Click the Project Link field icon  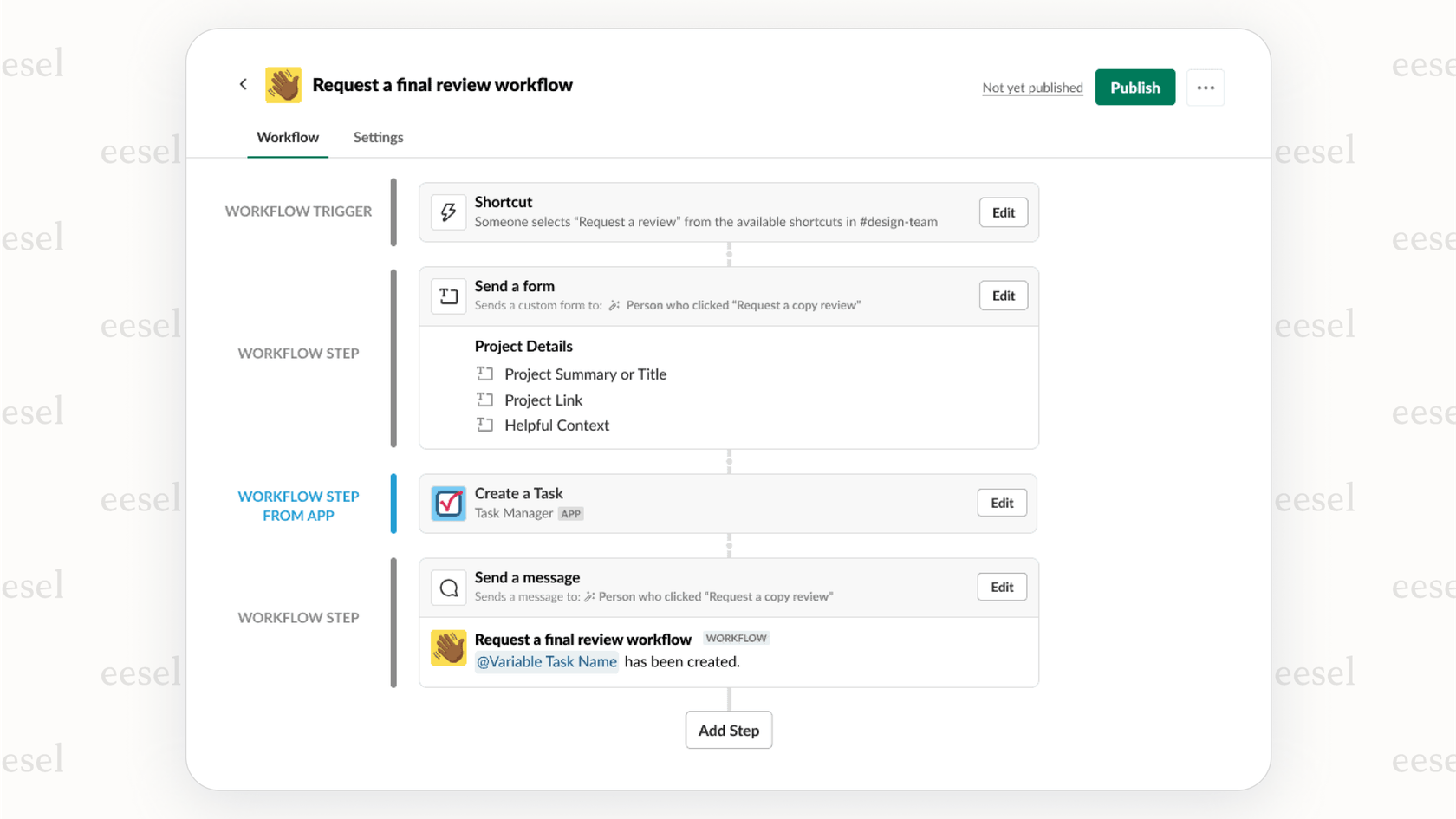point(485,400)
